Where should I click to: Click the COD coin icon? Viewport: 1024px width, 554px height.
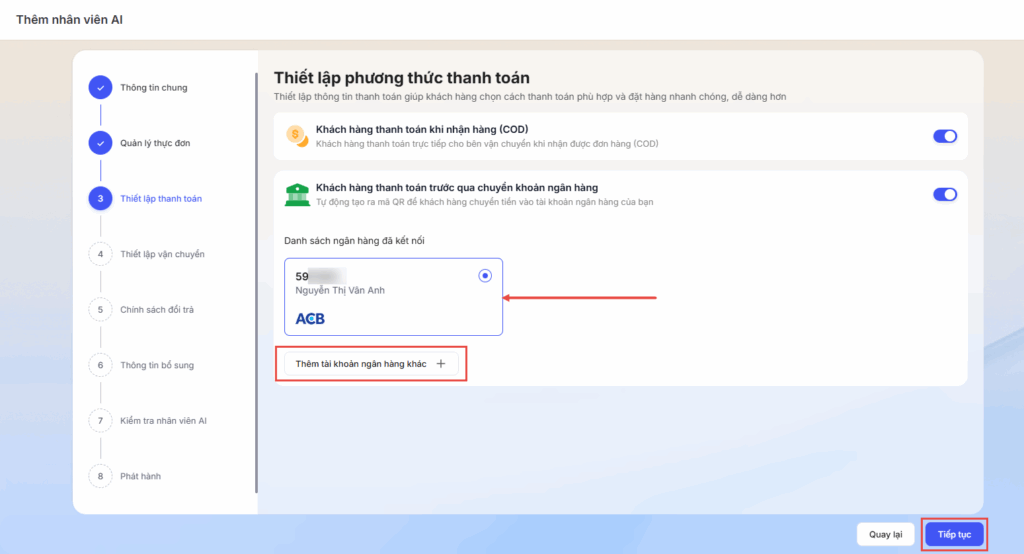[296, 136]
